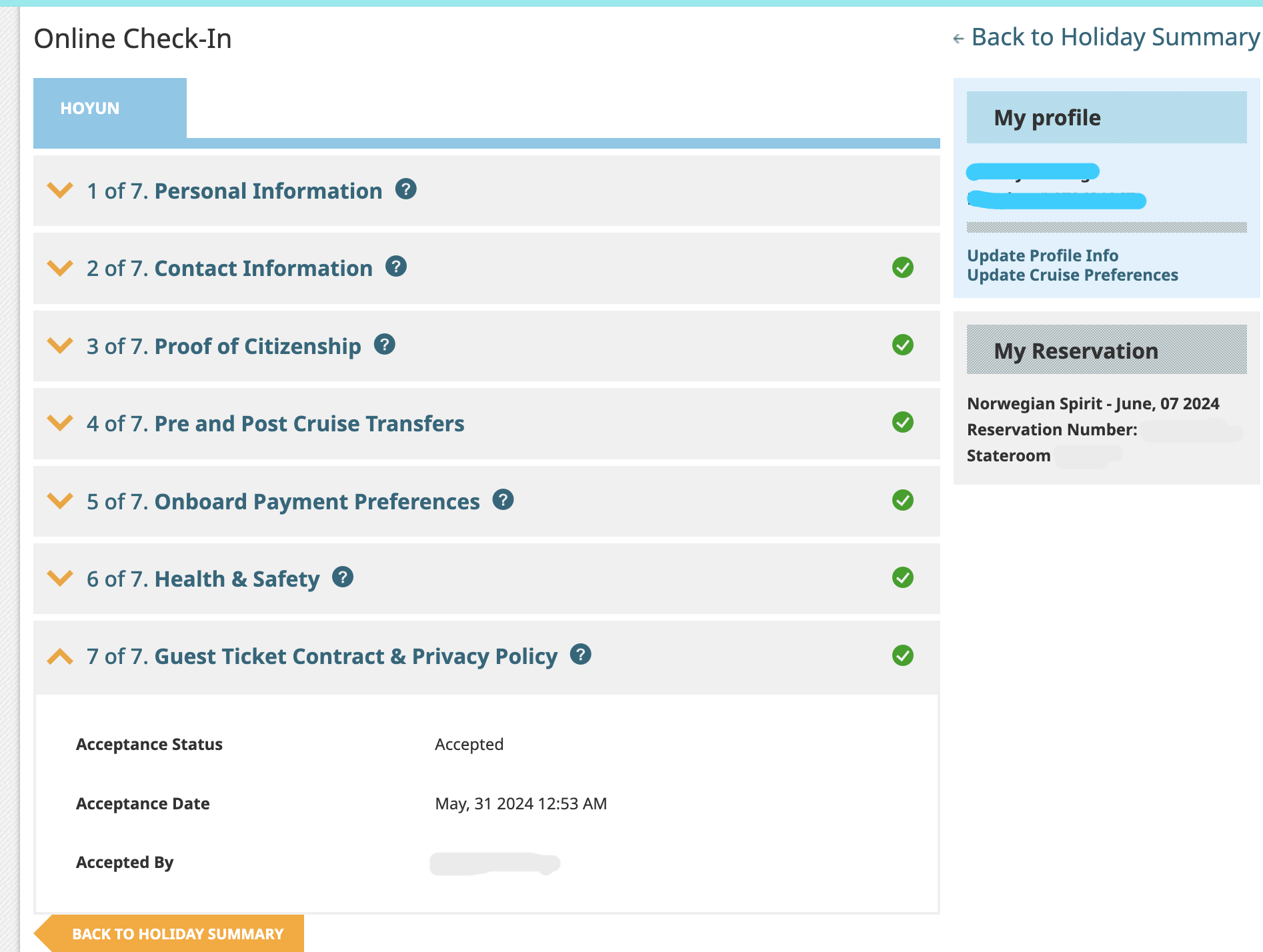Click Update Profile Info link

[x=1042, y=256]
